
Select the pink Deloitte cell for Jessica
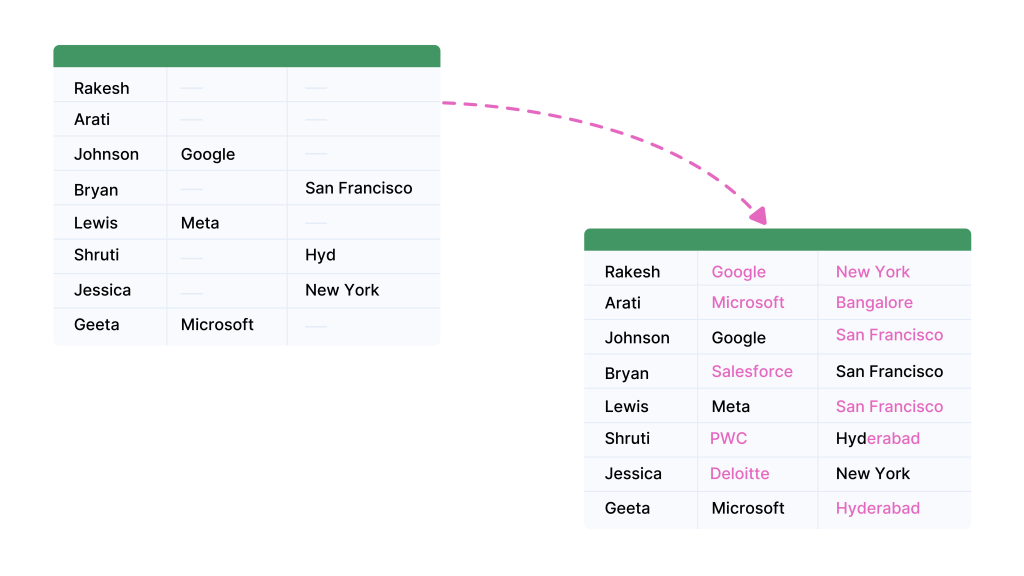point(758,474)
